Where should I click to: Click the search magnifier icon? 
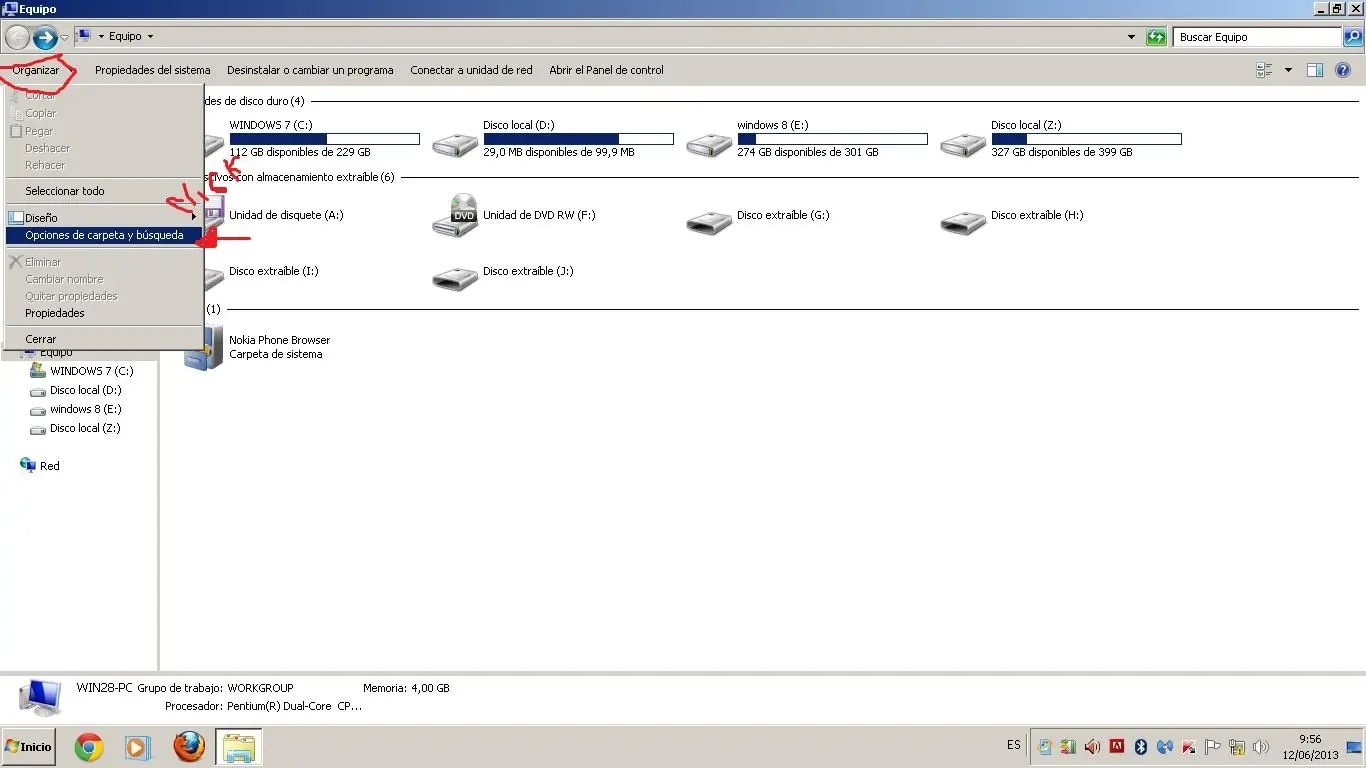(x=1352, y=37)
